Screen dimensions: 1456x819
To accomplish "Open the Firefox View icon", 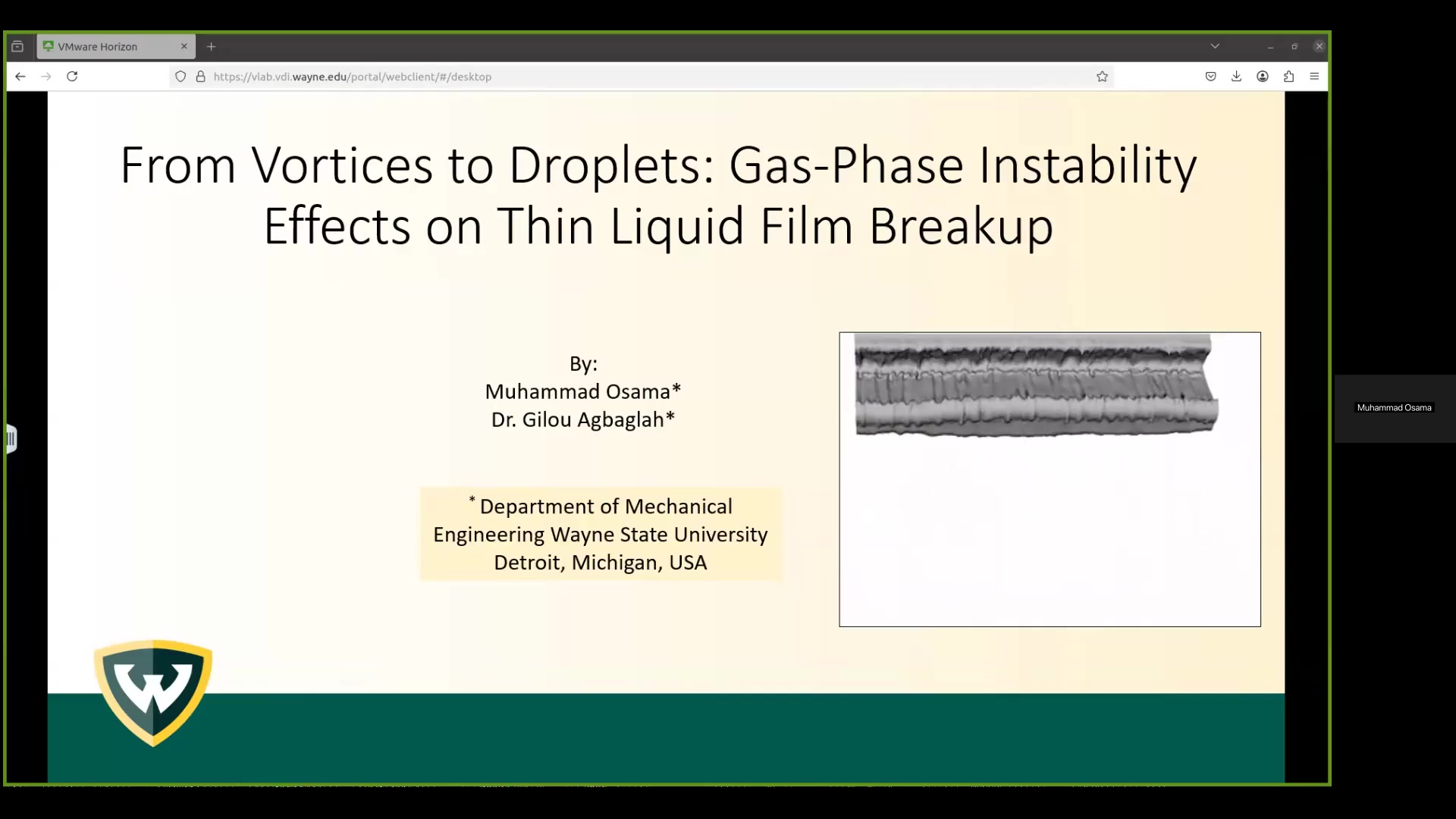I will pos(17,46).
